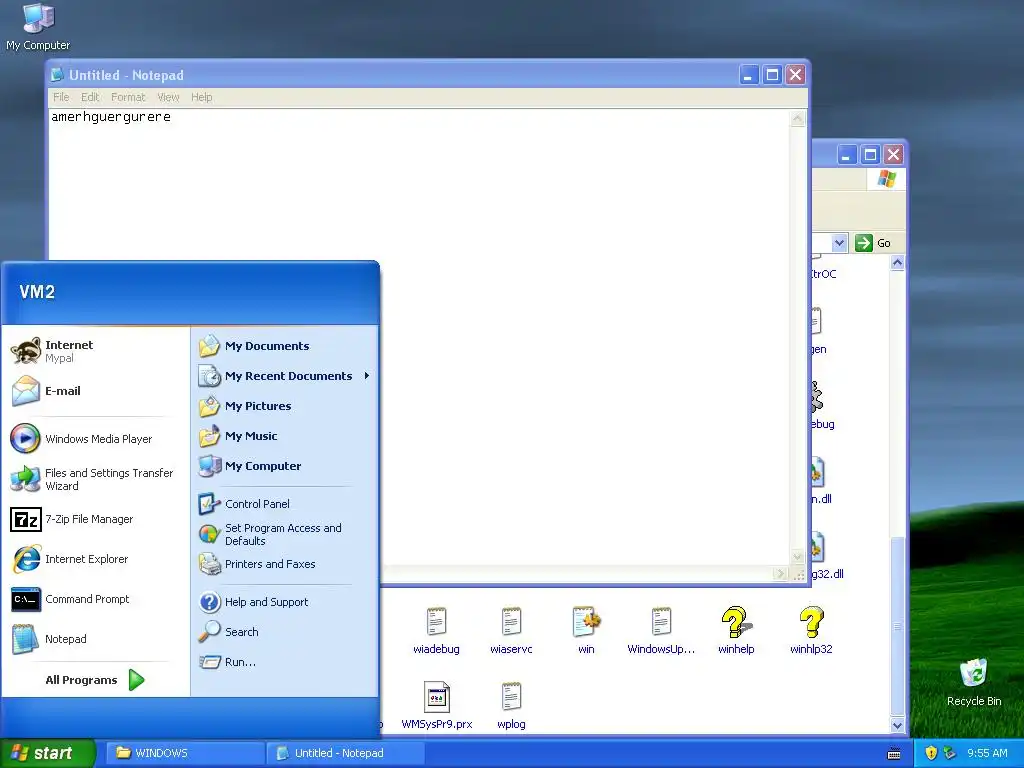The height and width of the screenshot is (768, 1024).
Task: Launch 7-Zip File Manager
Action: pyautogui.click(x=95, y=519)
